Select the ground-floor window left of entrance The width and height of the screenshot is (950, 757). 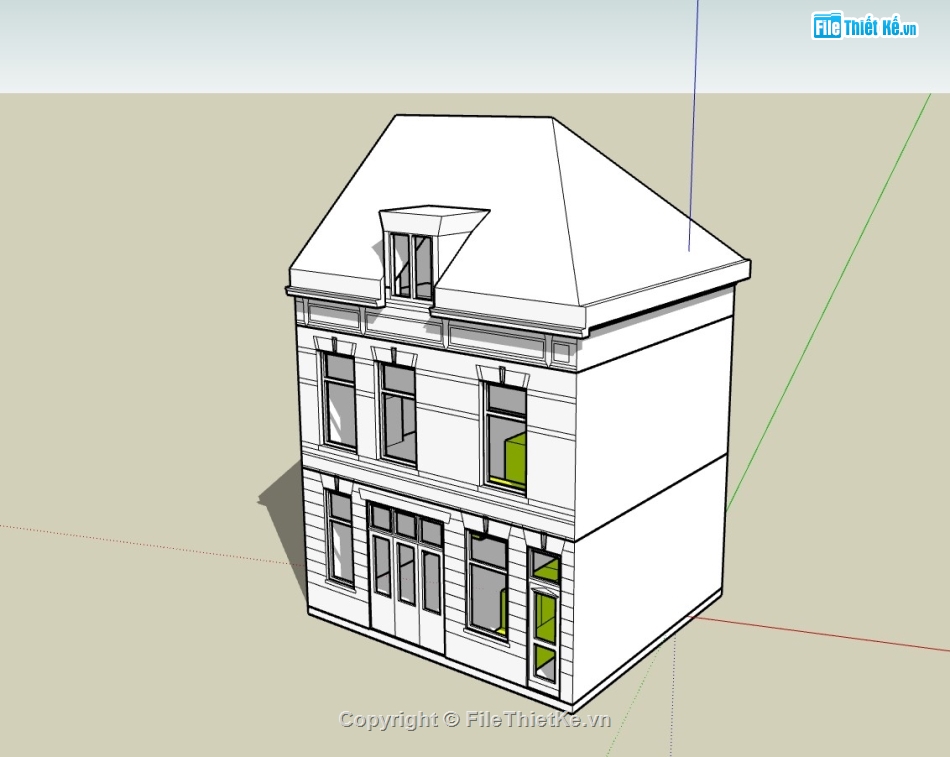[339, 539]
